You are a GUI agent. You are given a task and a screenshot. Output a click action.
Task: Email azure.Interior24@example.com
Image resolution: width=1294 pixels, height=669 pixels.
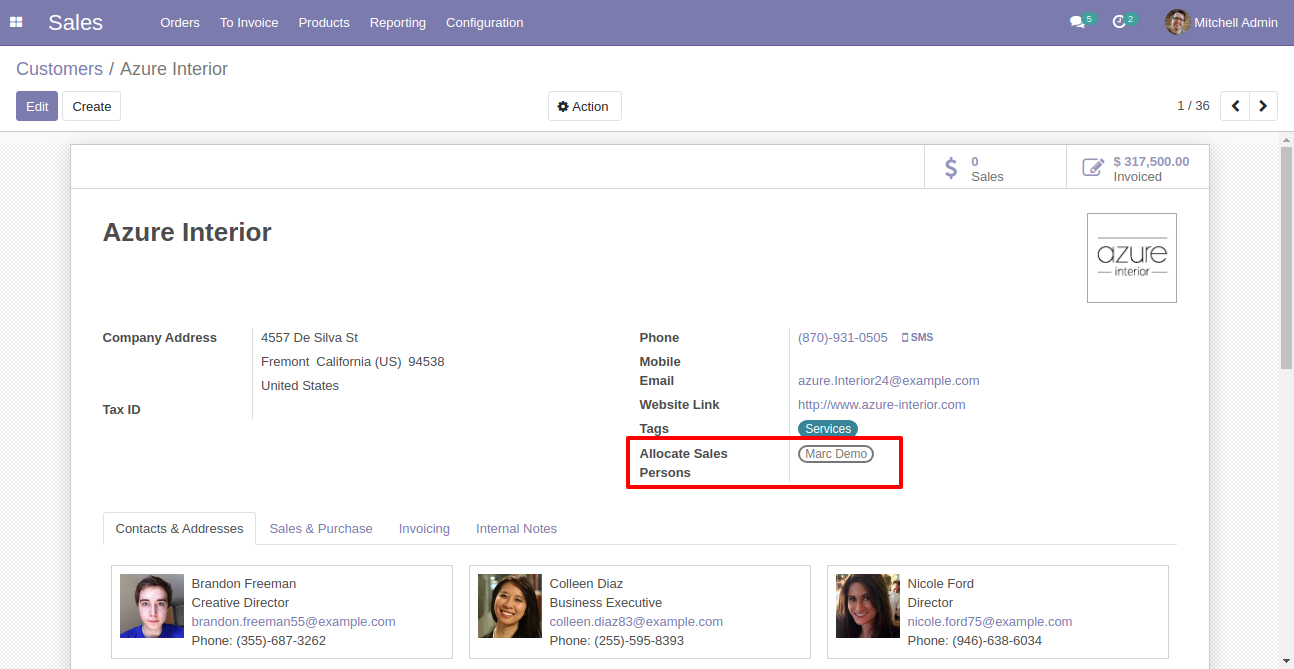(x=889, y=381)
